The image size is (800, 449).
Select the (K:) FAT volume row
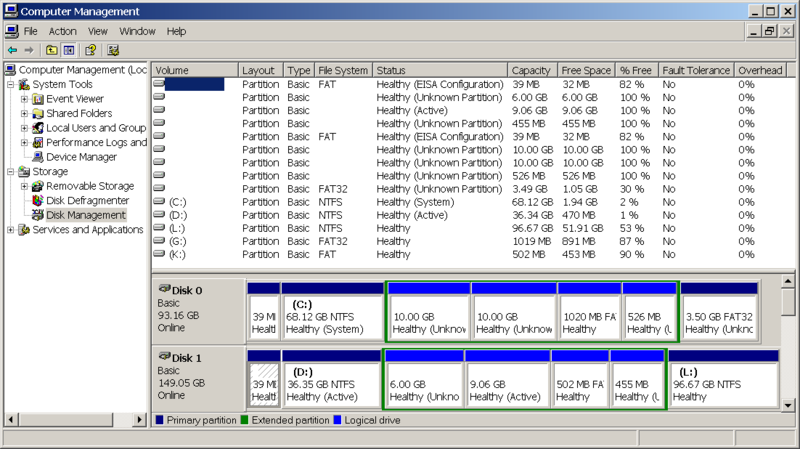[472, 255]
